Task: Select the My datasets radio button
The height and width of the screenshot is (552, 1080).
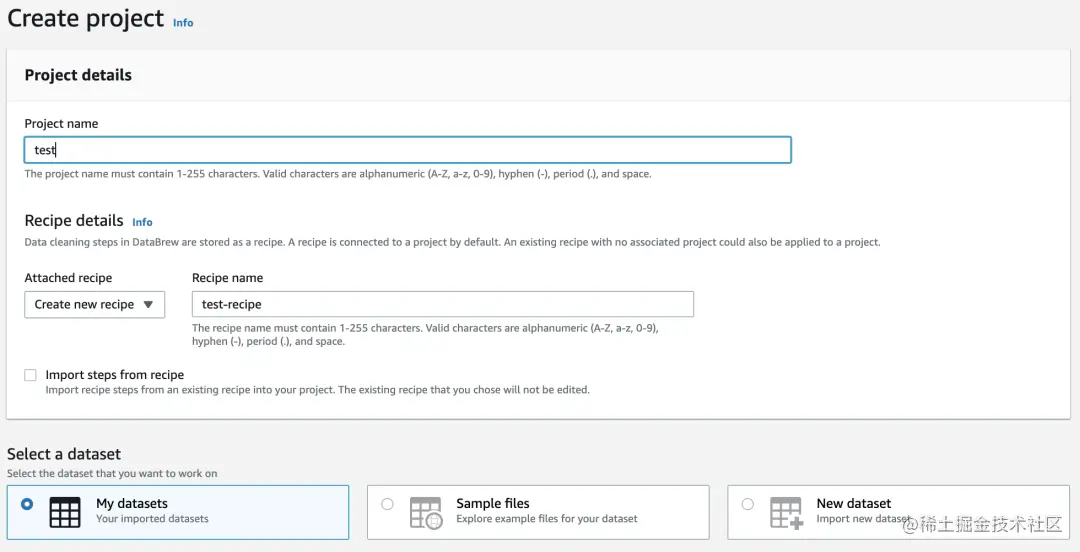Action: point(27,504)
